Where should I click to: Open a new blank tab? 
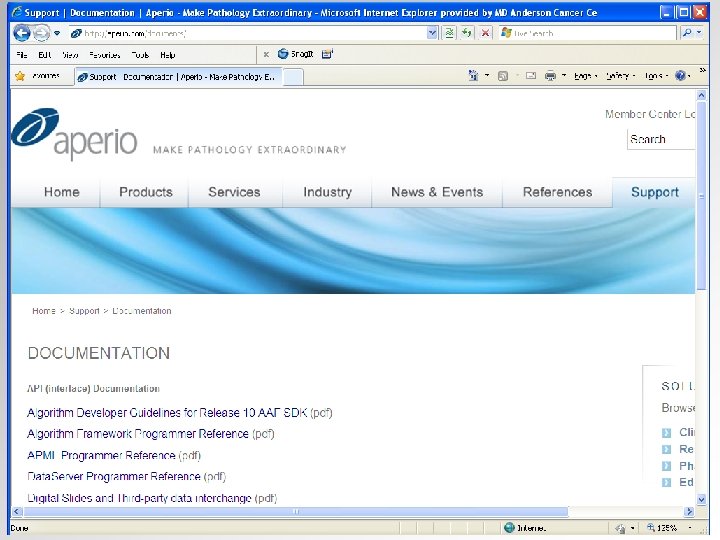click(x=293, y=77)
